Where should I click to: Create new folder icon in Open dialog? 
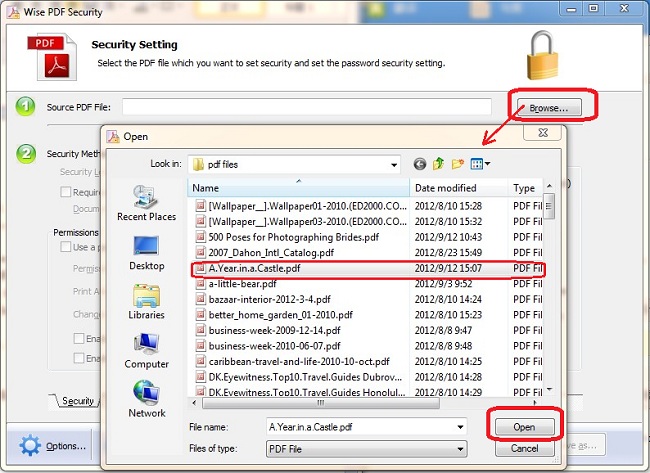coord(458,164)
